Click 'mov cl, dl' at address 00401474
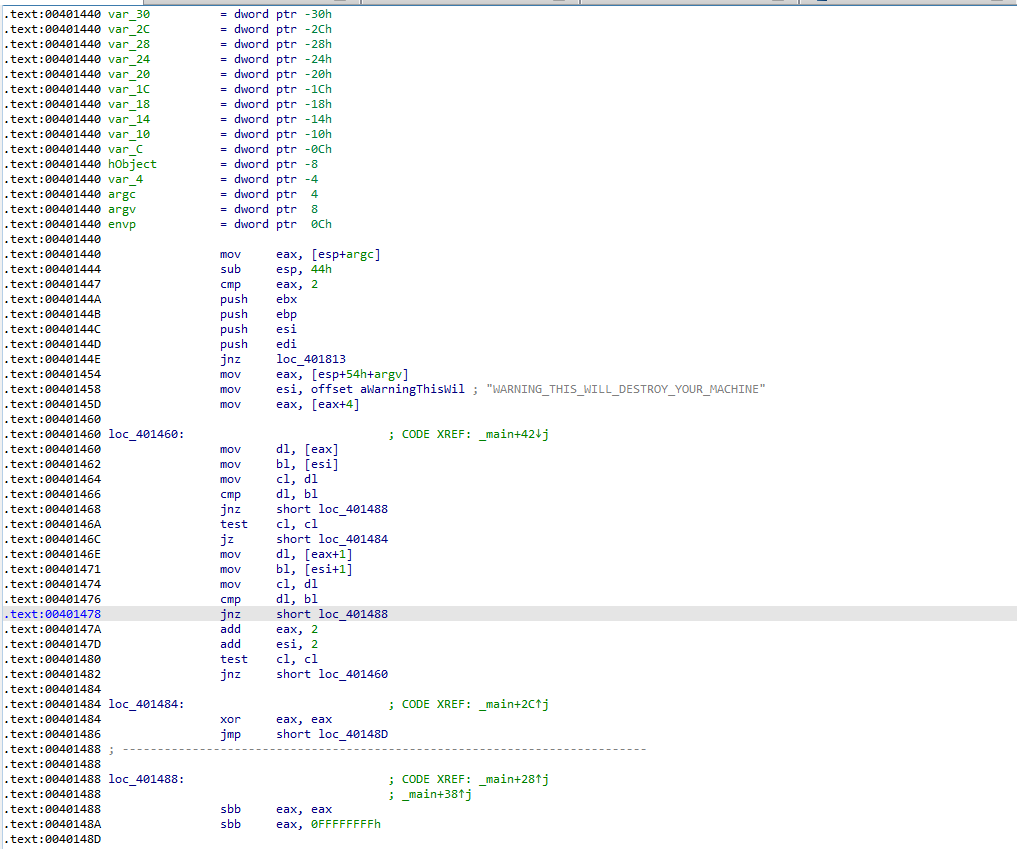This screenshot has height=849, width=1017. (x=269, y=584)
